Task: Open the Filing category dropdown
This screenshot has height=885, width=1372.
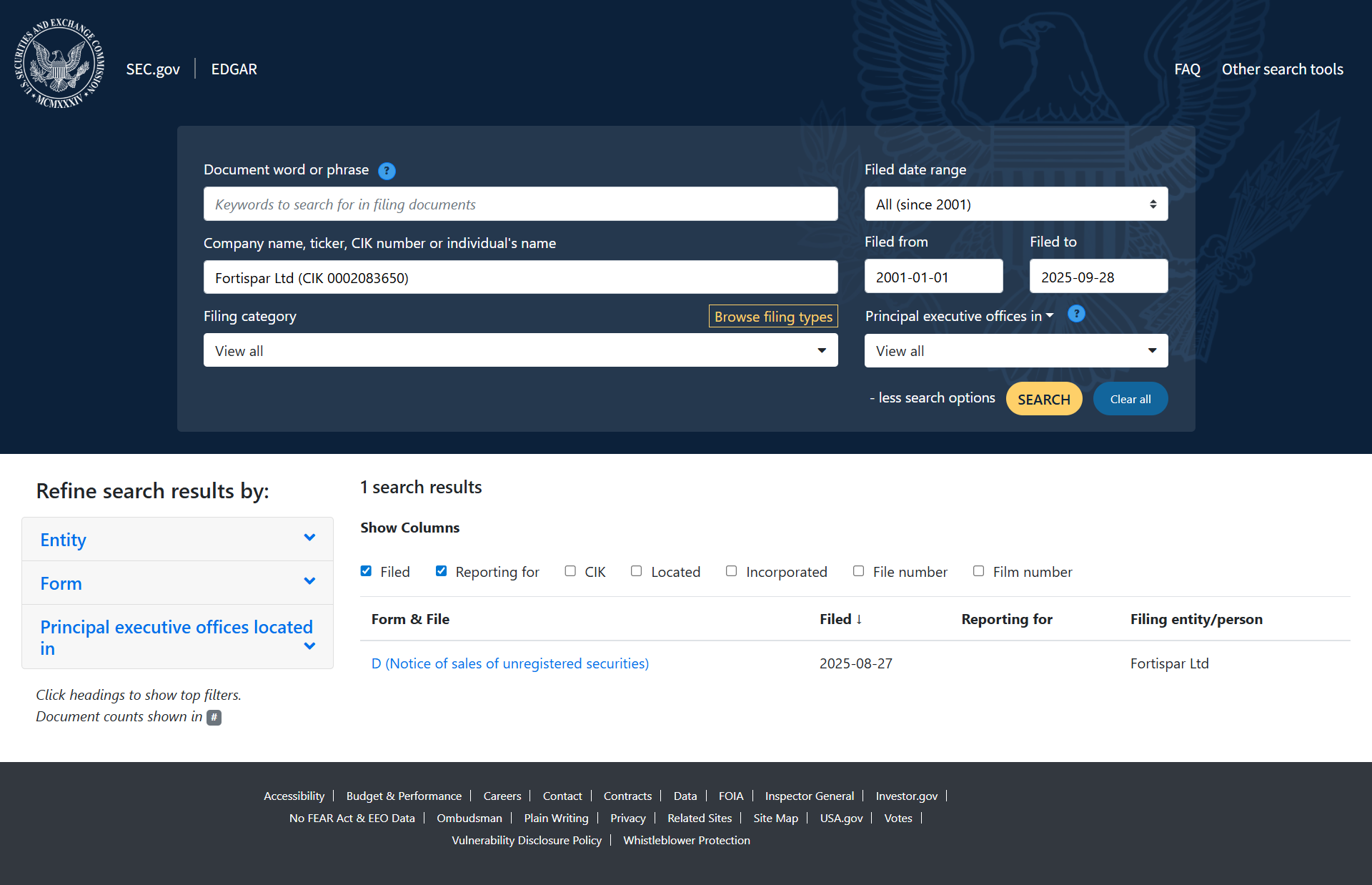Action: pos(520,350)
